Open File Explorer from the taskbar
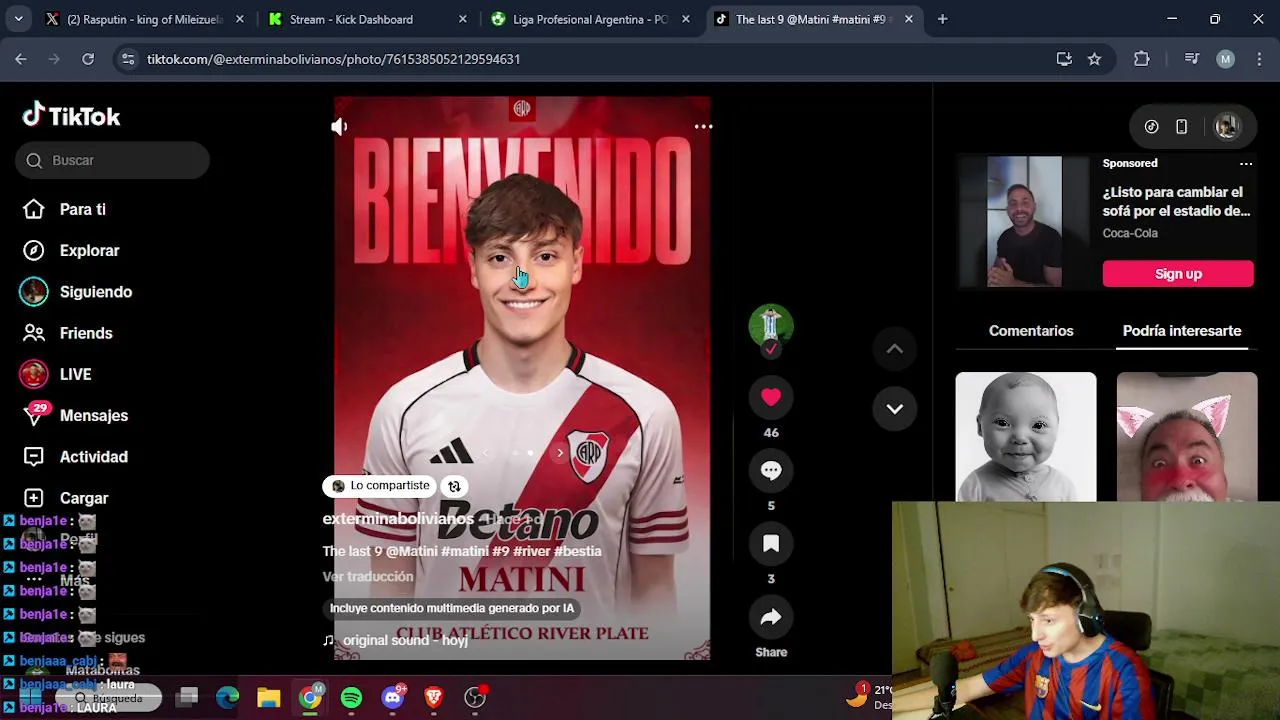 [x=269, y=697]
